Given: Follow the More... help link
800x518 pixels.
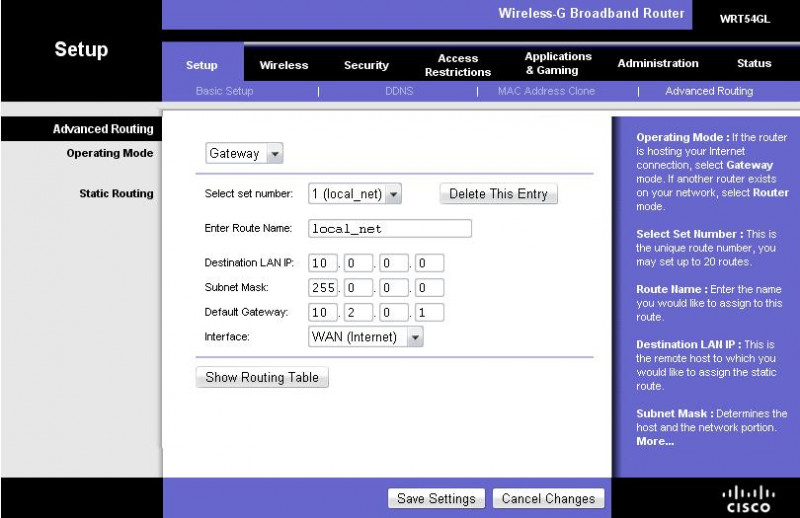Looking at the screenshot, I should click(655, 441).
